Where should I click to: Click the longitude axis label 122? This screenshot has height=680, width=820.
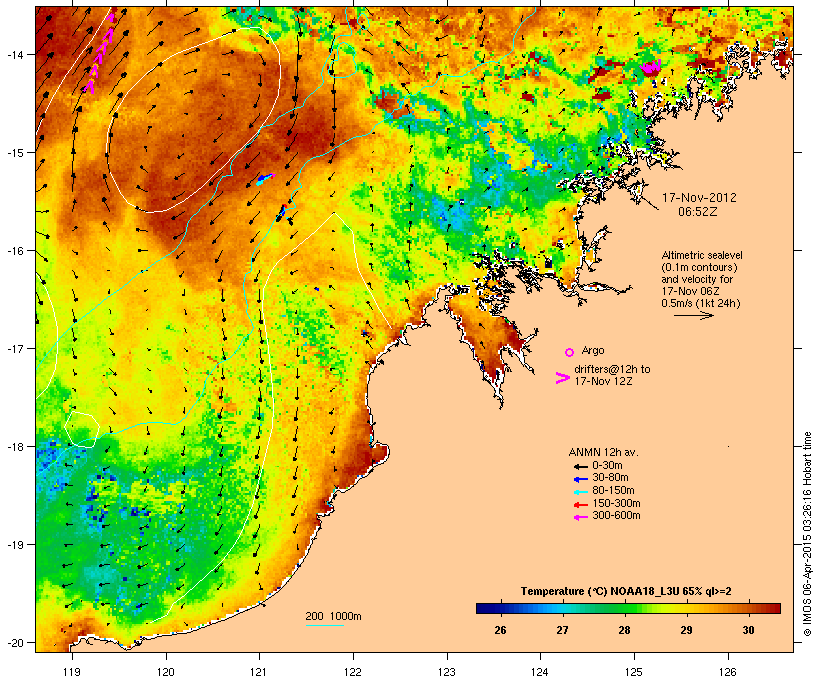pyautogui.click(x=353, y=672)
